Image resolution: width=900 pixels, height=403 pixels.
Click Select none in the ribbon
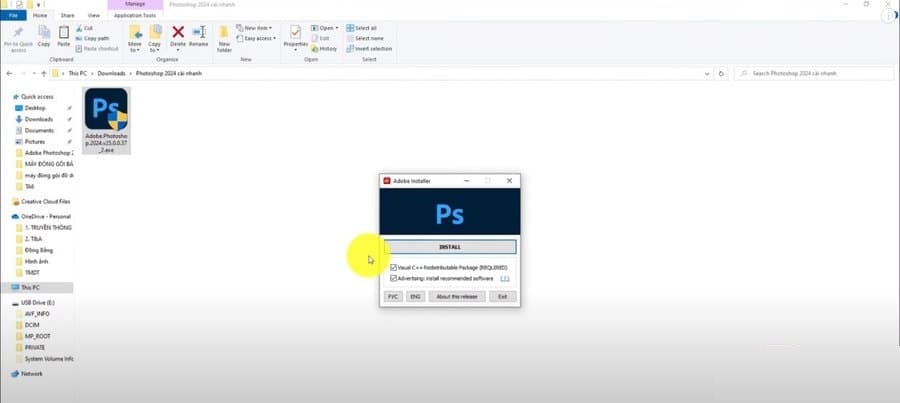click(365, 38)
